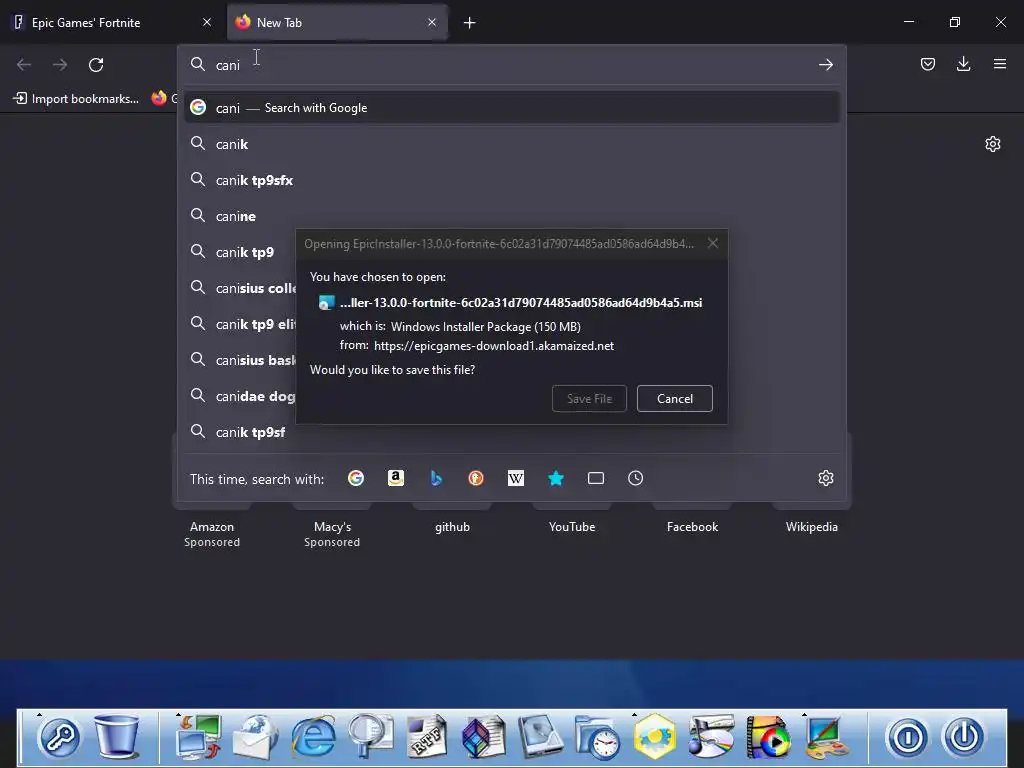Launch Internet Explorer from the dock

pyautogui.click(x=313, y=737)
